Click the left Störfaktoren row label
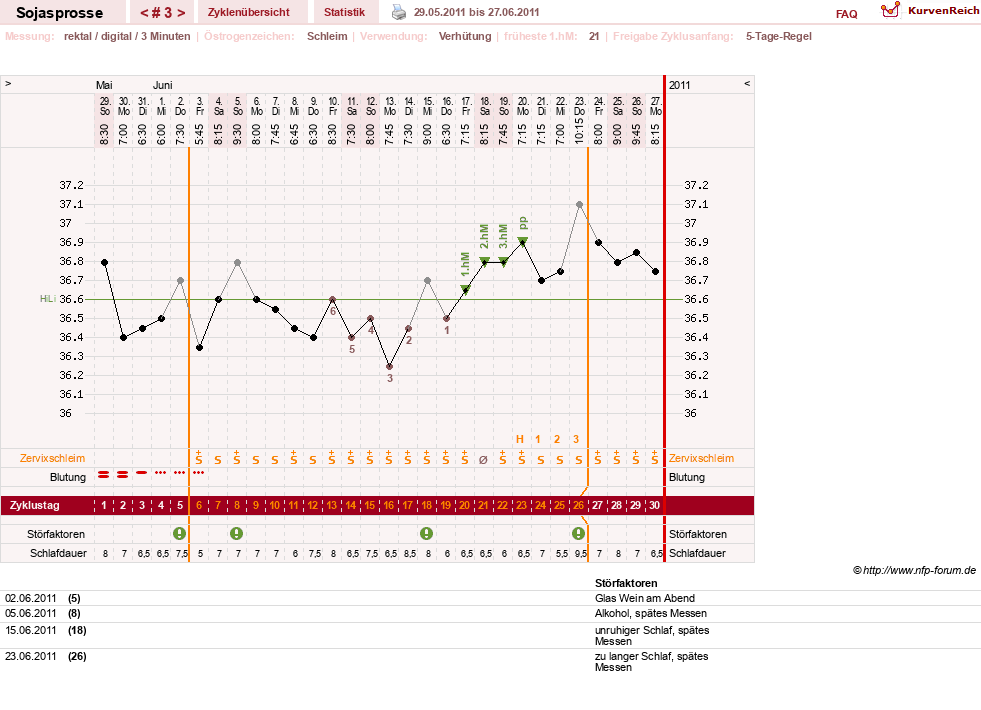The image size is (981, 710). coord(56,534)
